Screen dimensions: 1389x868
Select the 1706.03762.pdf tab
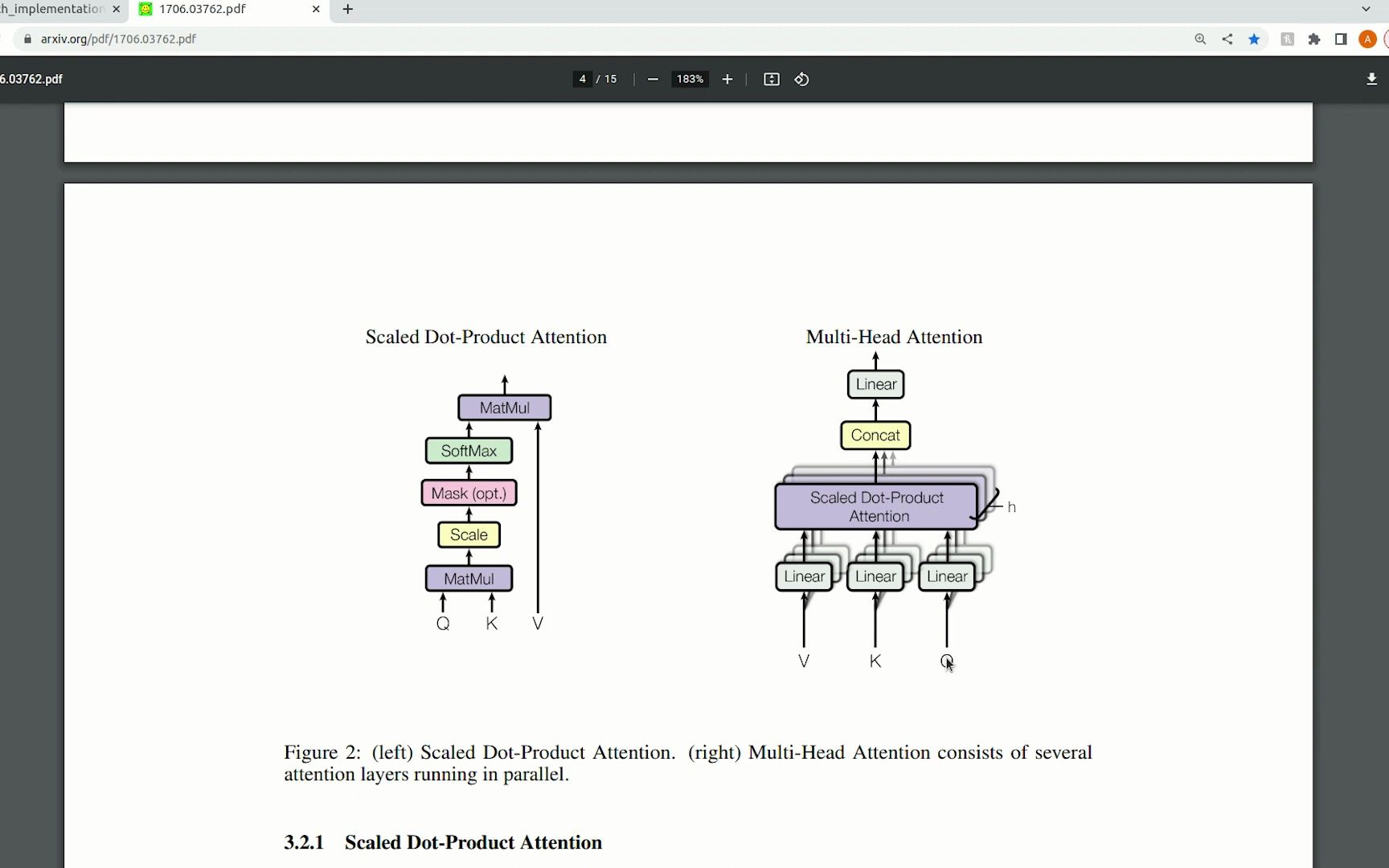pyautogui.click(x=217, y=9)
